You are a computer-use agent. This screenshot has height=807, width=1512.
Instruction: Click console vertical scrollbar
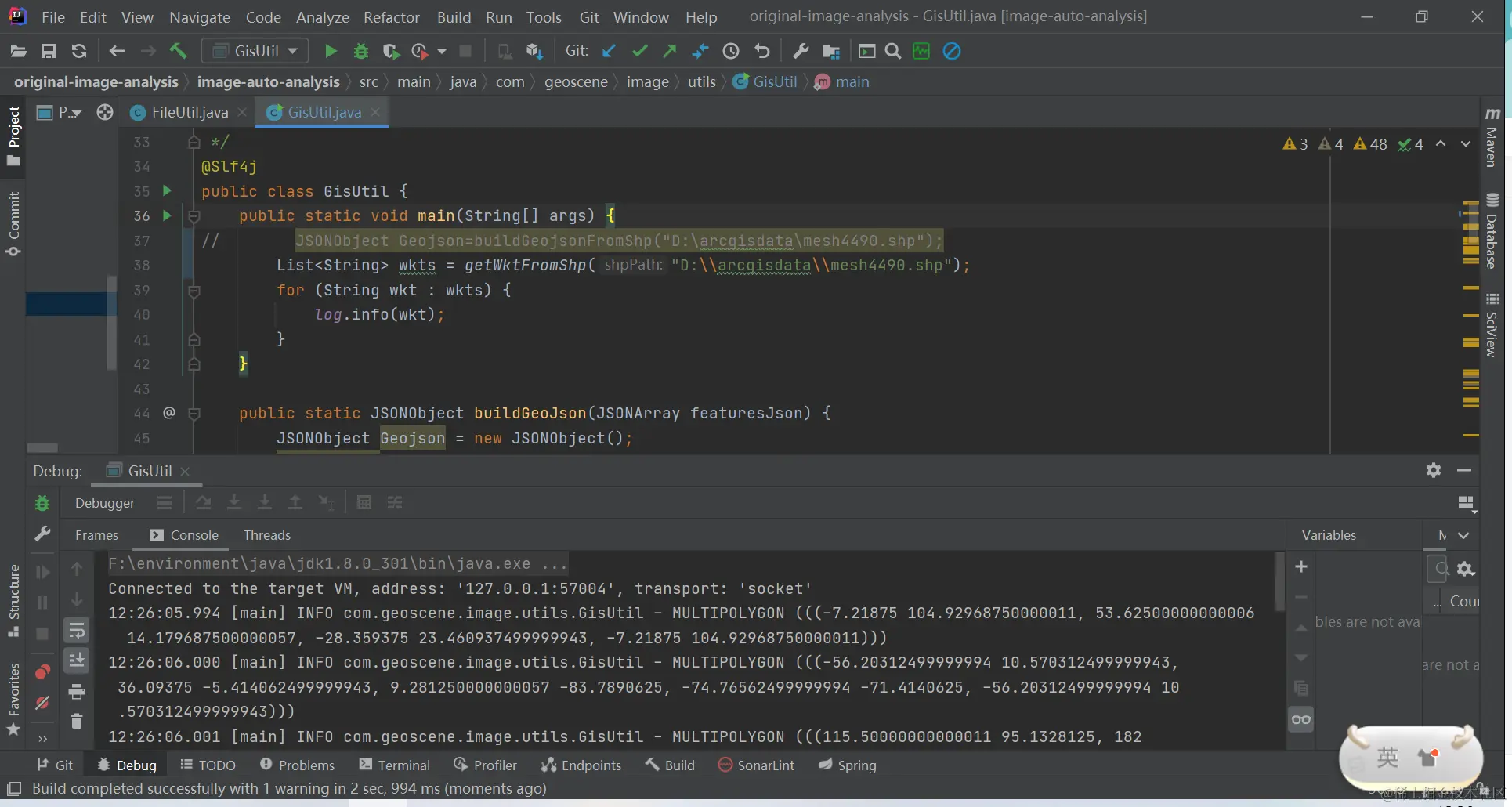coord(1279,581)
